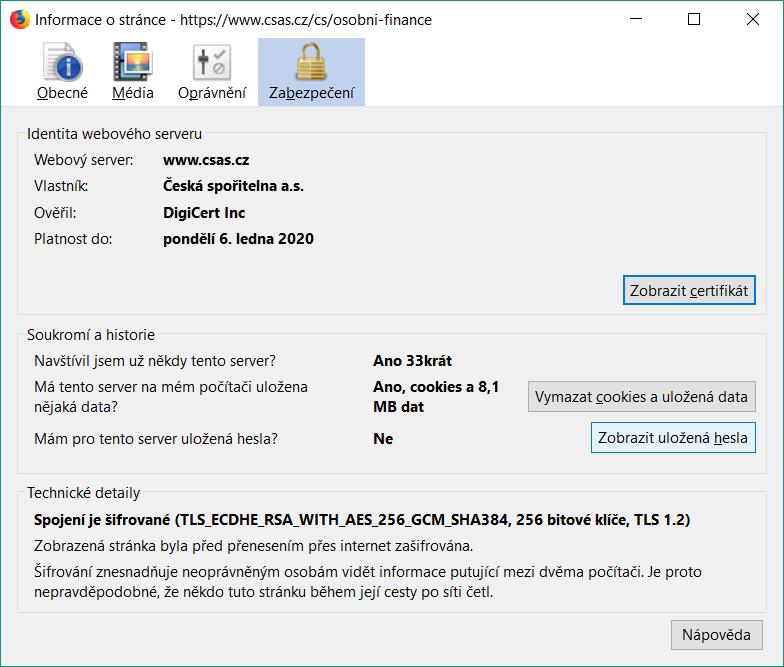Screen dimensions: 784x667
Task: Click owner text Česká spořitelna a.s.
Action: pyautogui.click(x=234, y=186)
